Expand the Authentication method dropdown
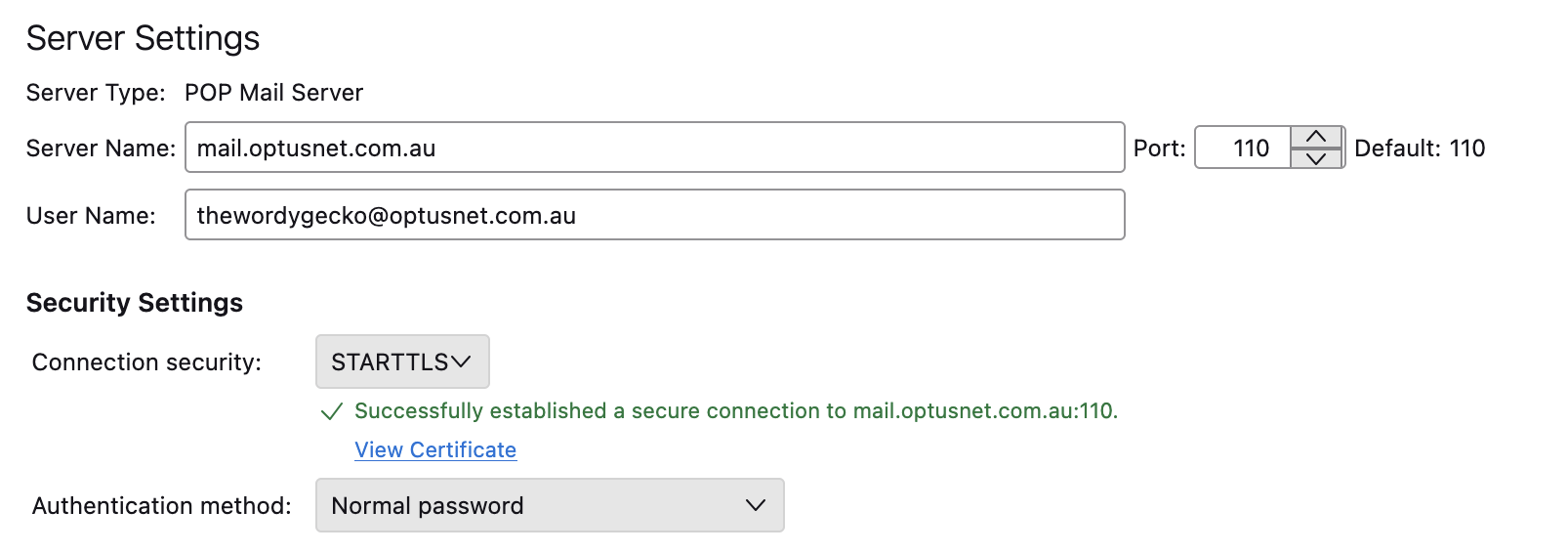Viewport: 1568px width, 553px height. coord(549,505)
